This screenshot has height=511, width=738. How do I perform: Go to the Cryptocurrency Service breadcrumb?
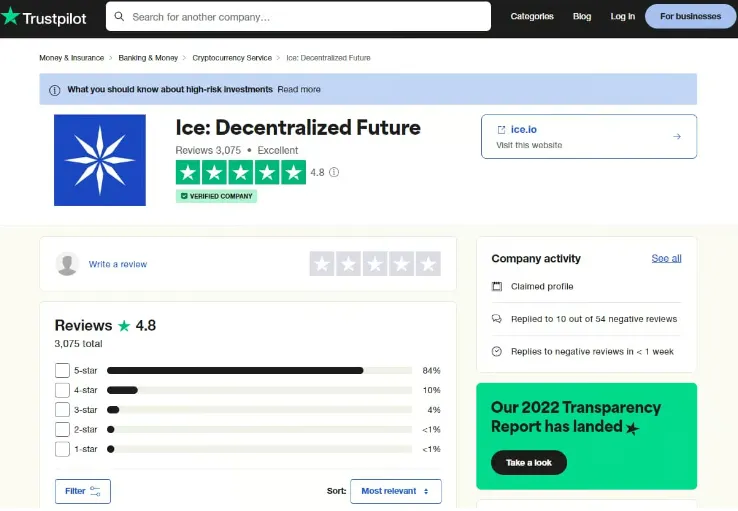pyautogui.click(x=232, y=58)
